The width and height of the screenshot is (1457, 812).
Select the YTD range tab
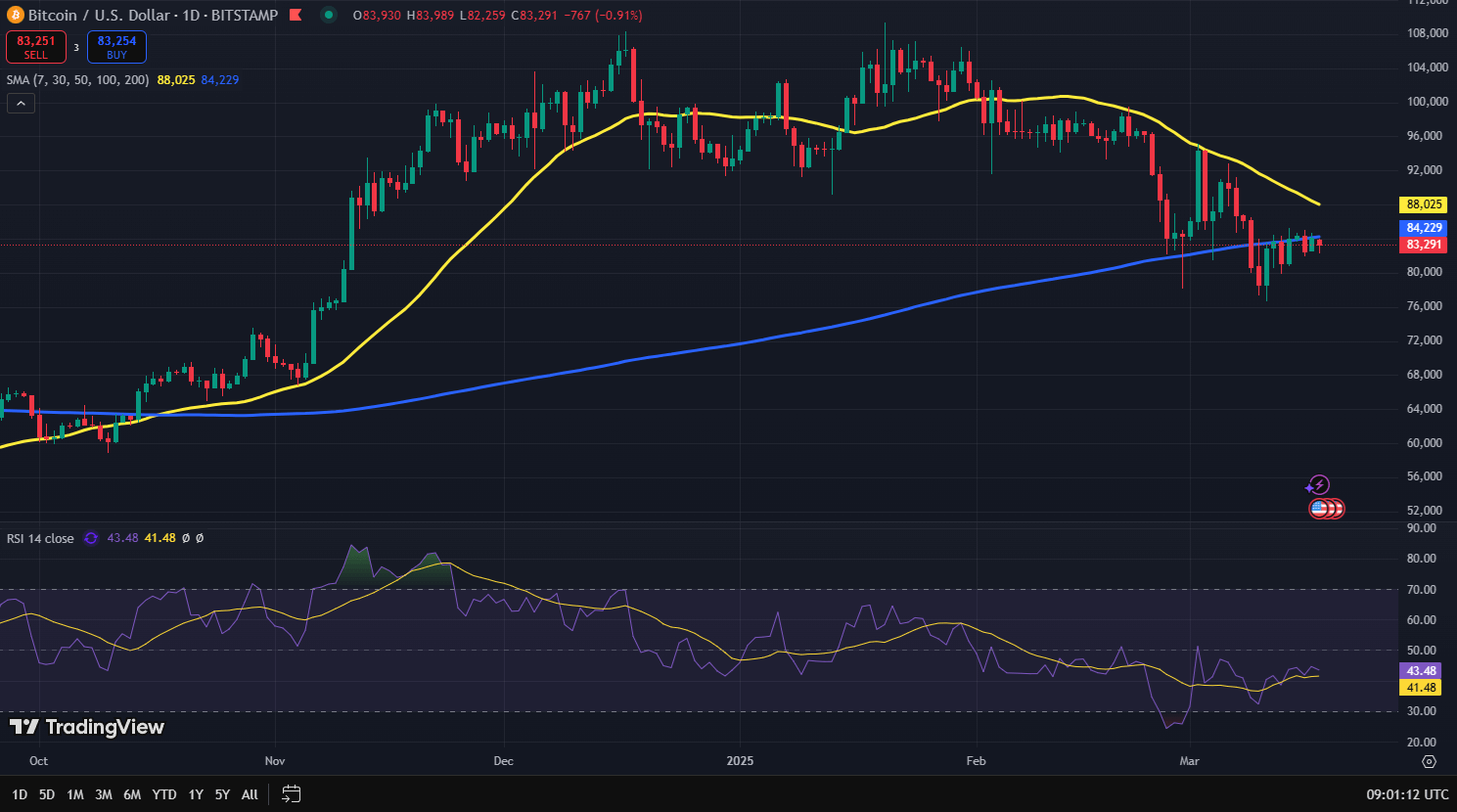pos(163,794)
